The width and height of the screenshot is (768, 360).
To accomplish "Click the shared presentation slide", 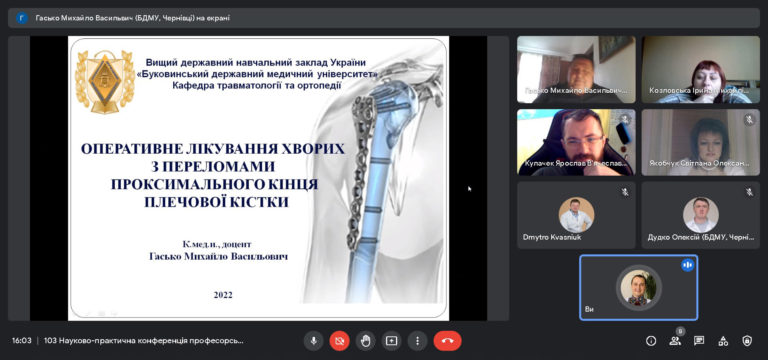I will click(258, 178).
